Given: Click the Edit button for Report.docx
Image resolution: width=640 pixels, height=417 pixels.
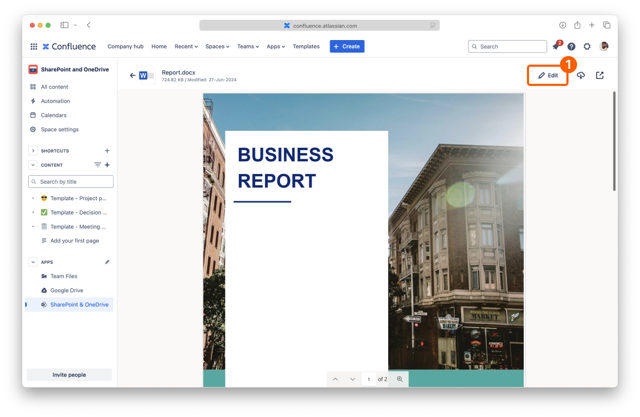Looking at the screenshot, I should (548, 76).
